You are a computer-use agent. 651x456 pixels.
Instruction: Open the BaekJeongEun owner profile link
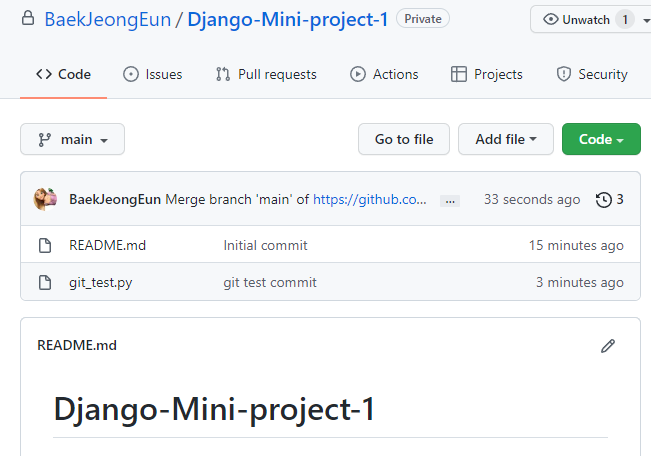pyautogui.click(x=108, y=20)
